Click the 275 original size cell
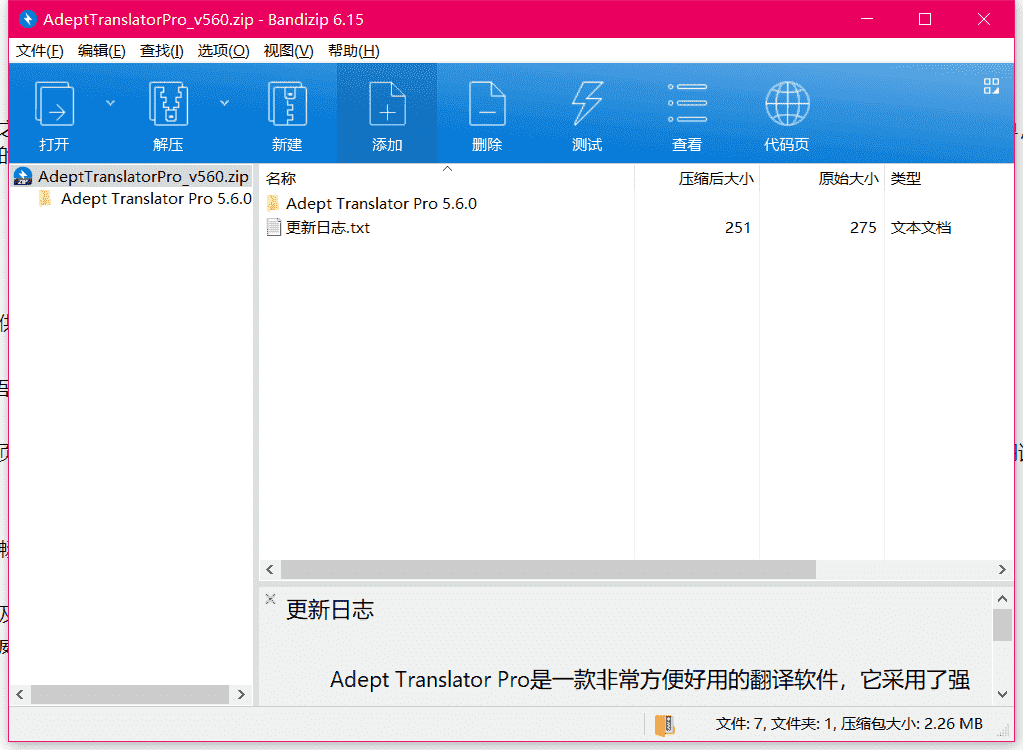 click(863, 228)
